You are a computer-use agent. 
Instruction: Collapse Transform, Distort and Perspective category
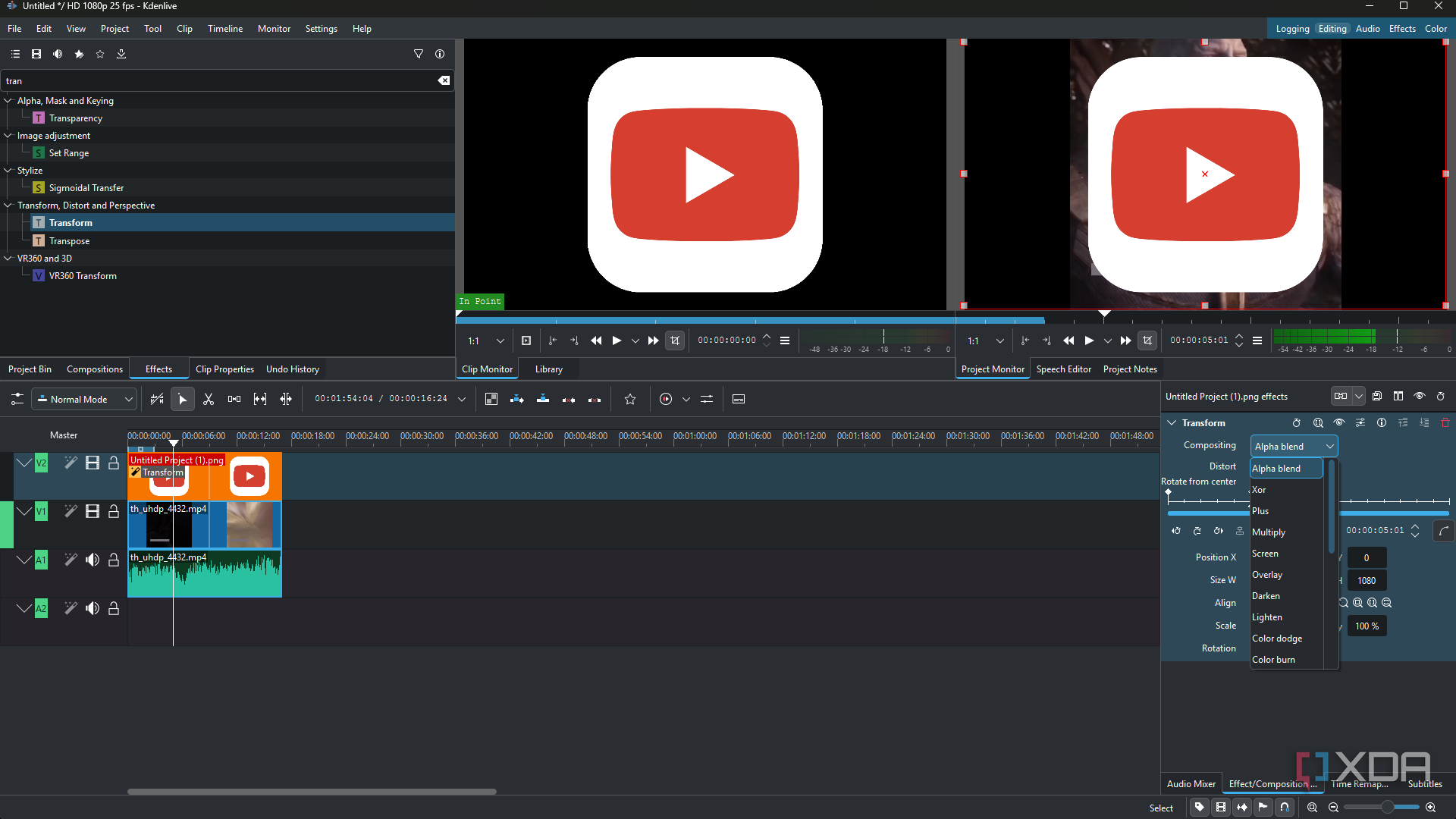8,205
